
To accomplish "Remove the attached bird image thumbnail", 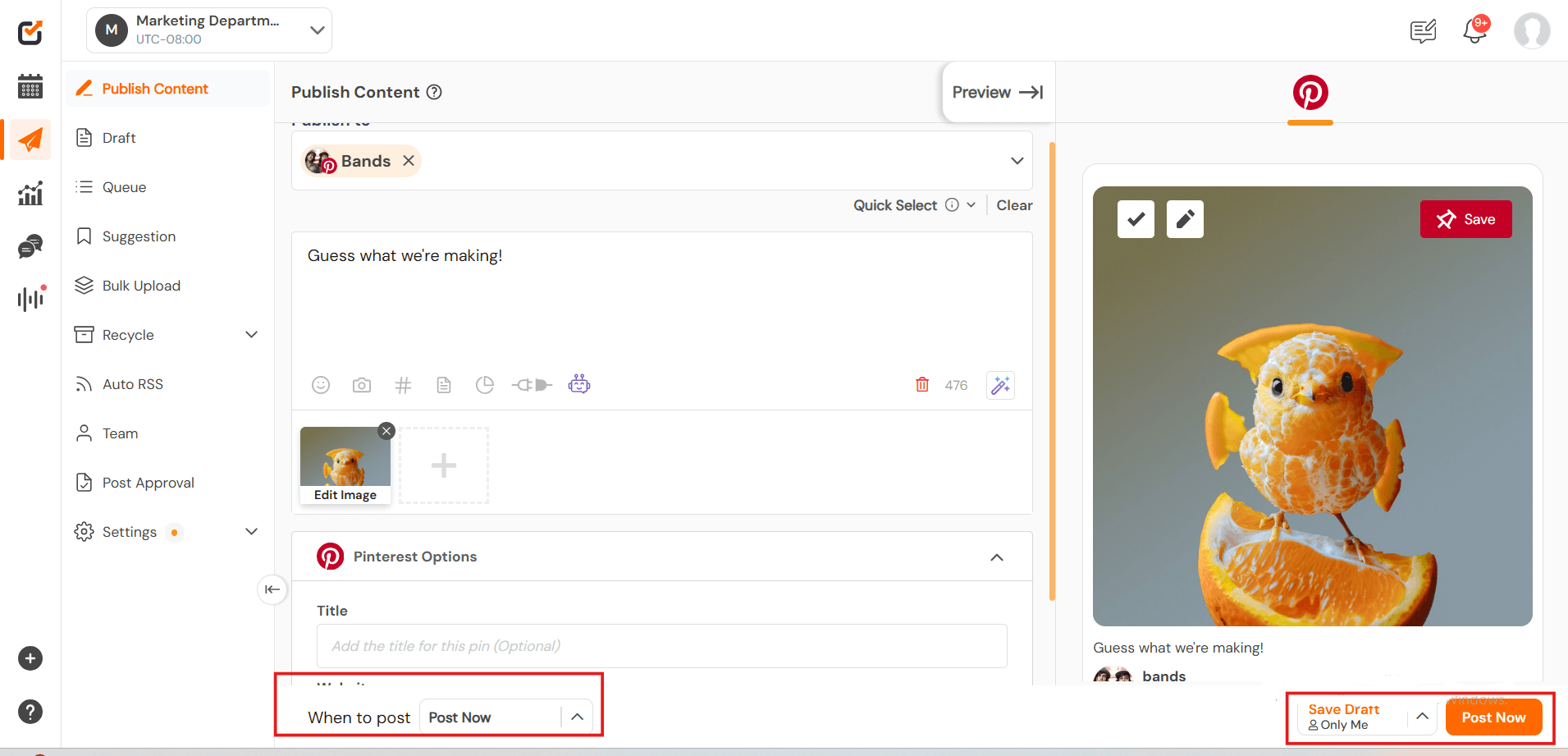I will (386, 431).
